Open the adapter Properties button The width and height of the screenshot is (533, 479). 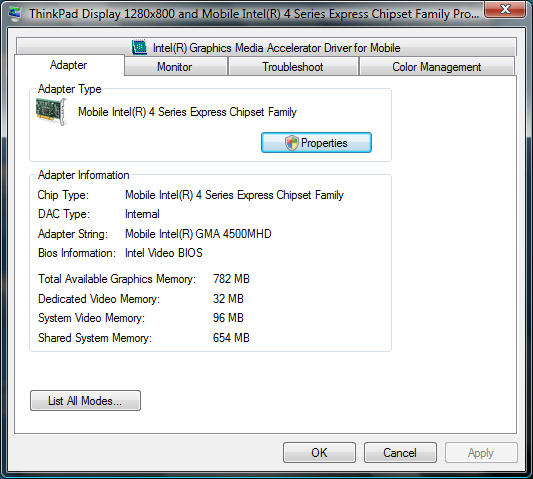pyautogui.click(x=316, y=142)
